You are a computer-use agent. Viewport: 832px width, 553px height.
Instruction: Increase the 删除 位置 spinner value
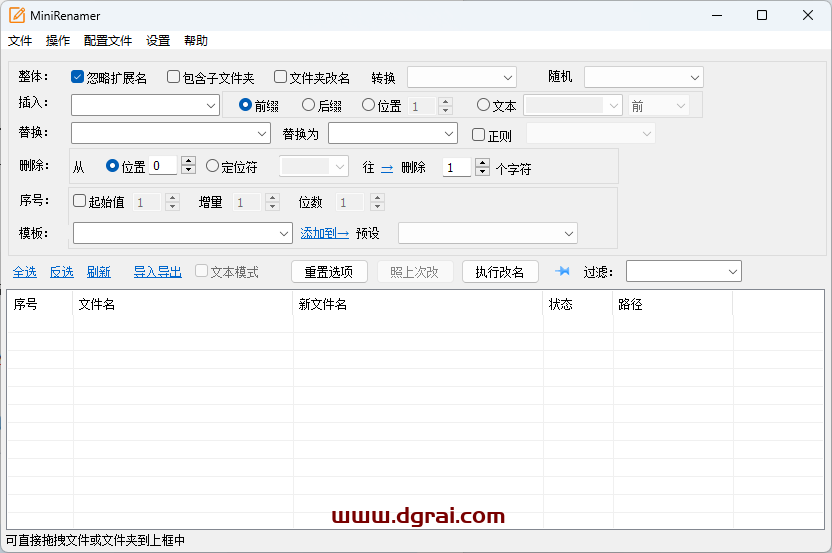(188, 161)
